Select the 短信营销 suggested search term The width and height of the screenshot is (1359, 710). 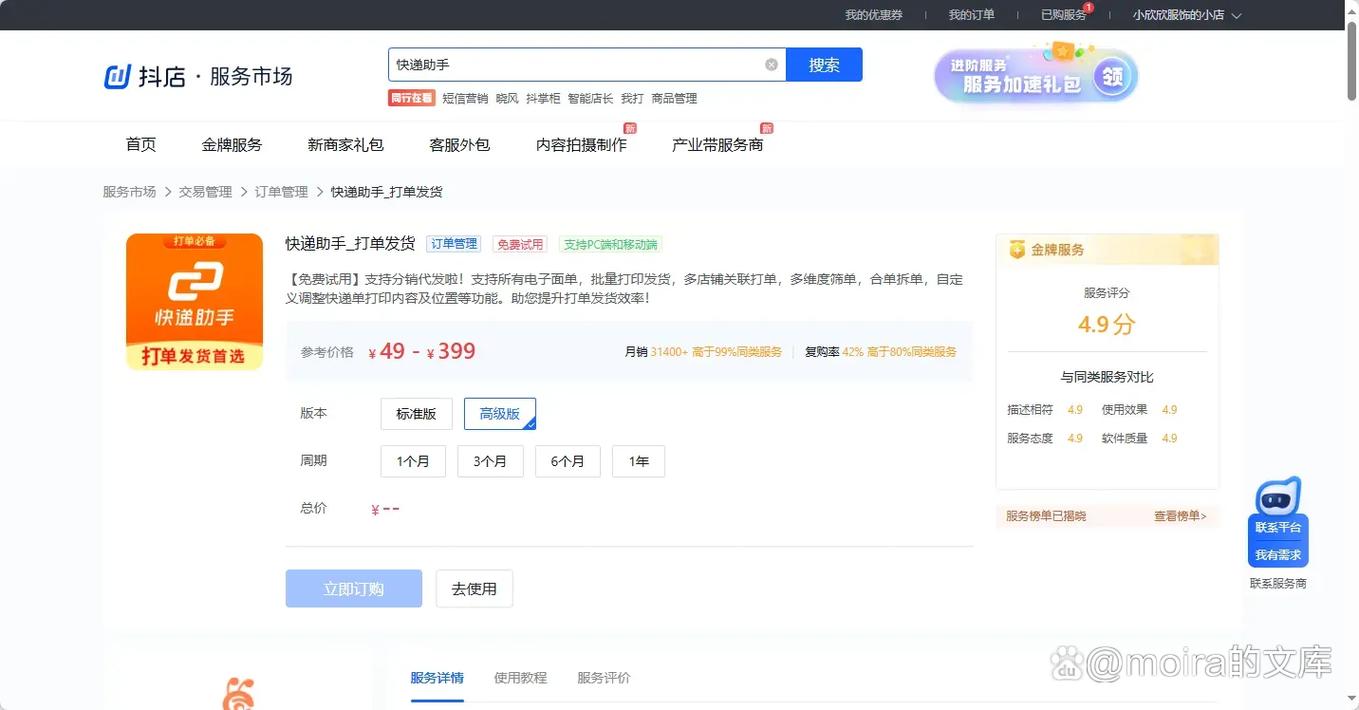pos(465,98)
